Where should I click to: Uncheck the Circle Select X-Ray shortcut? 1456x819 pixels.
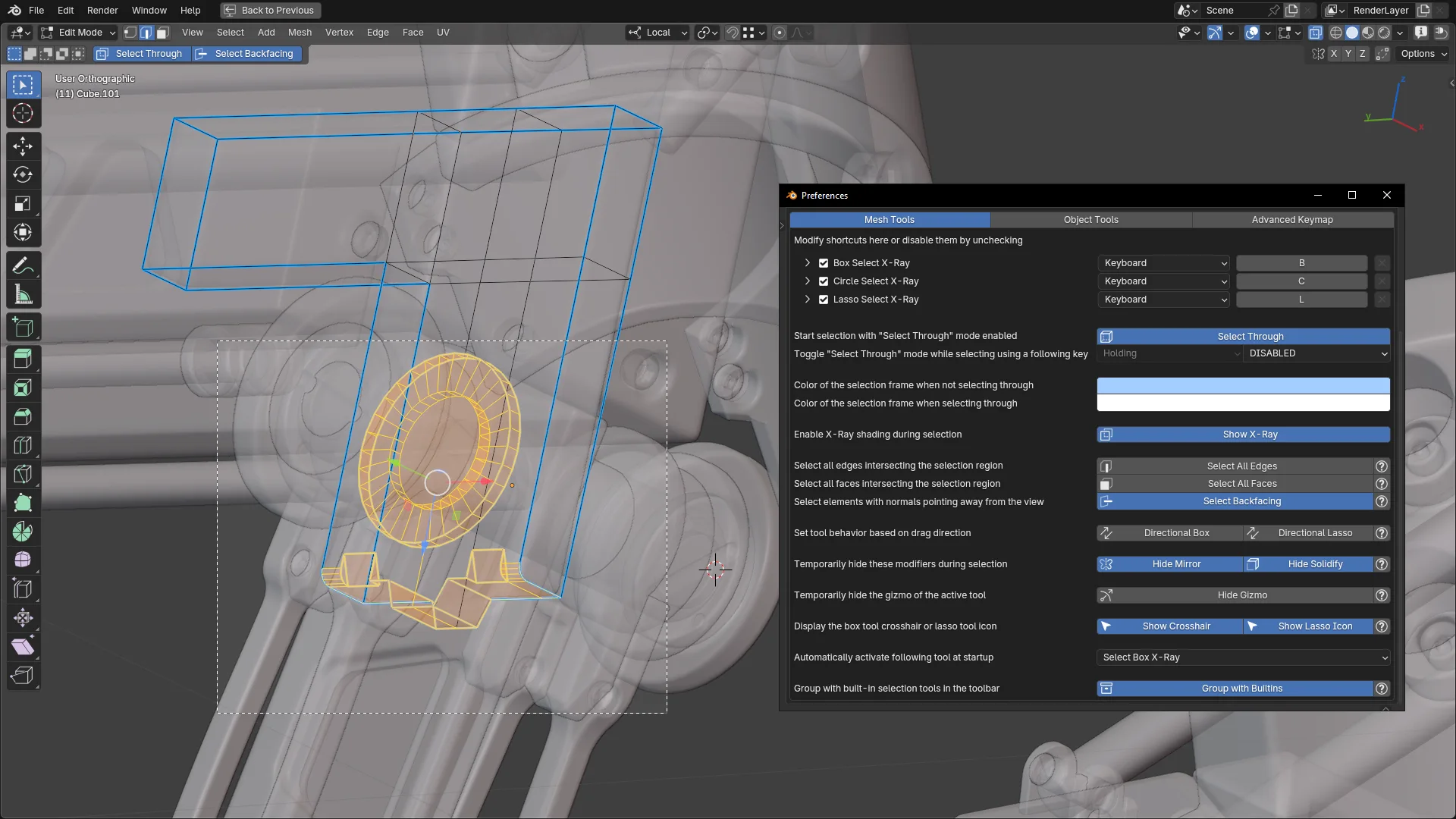(824, 281)
